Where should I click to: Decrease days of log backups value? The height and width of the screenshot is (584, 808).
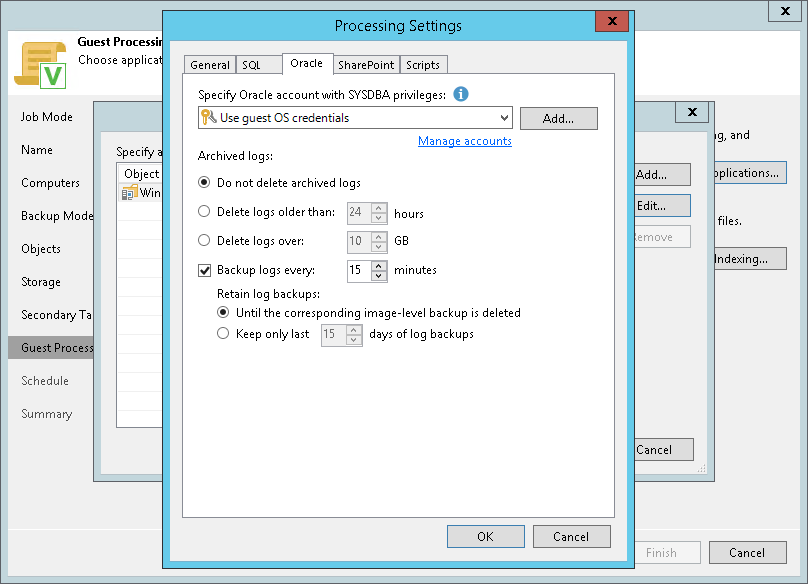click(354, 340)
